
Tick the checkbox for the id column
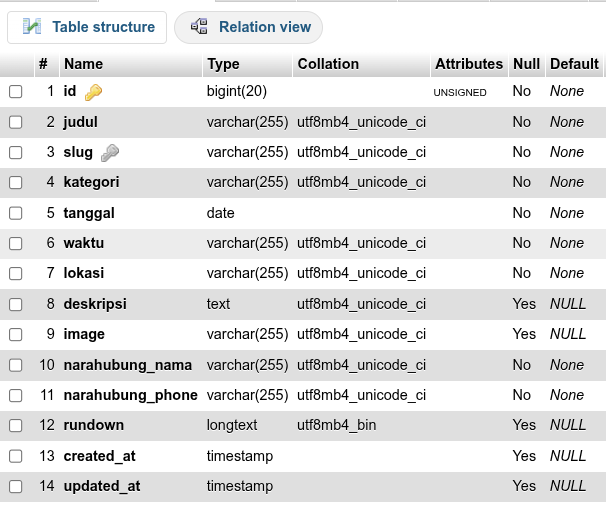click(x=15, y=92)
